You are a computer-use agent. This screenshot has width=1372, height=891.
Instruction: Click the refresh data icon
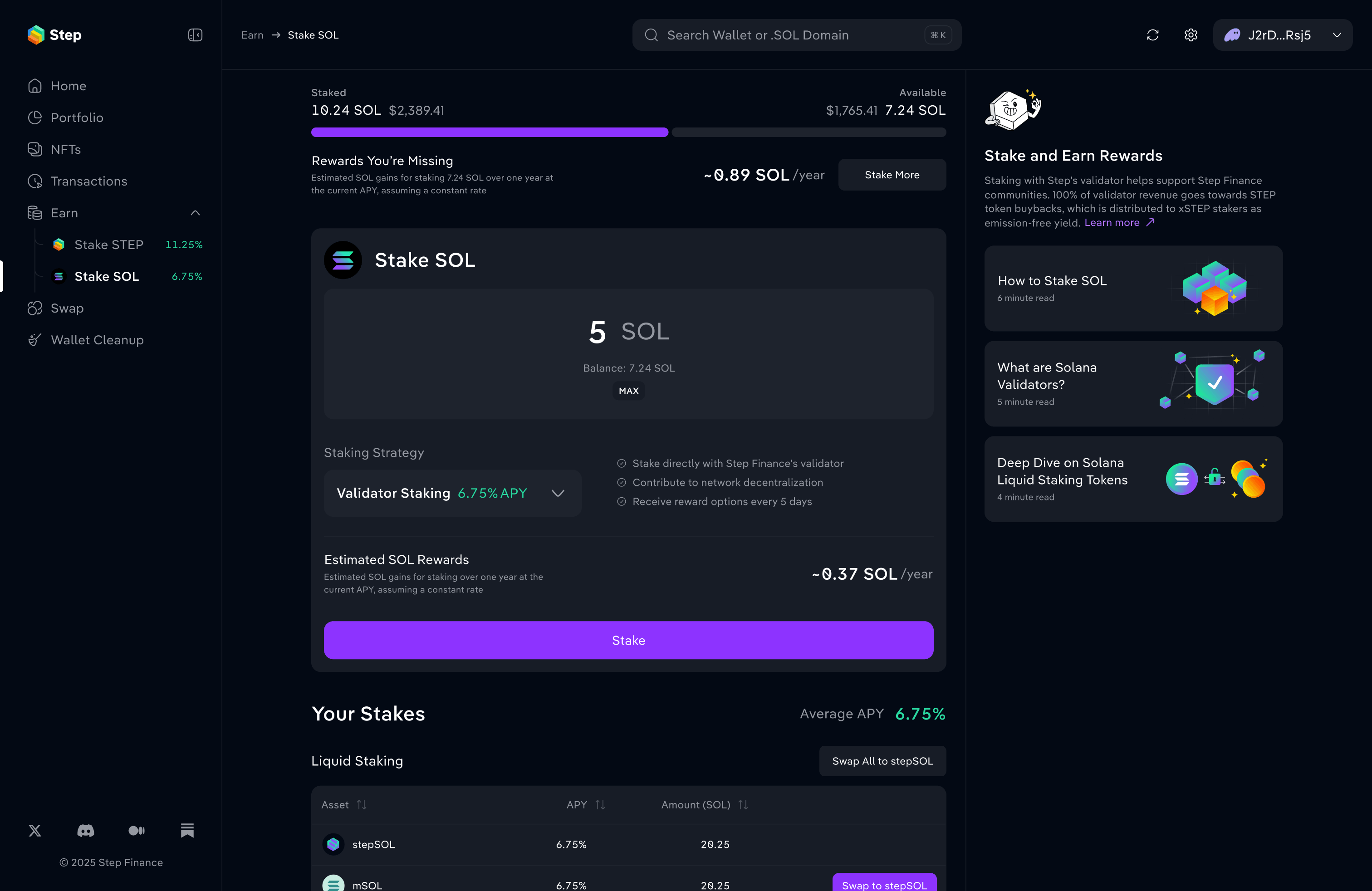1152,35
